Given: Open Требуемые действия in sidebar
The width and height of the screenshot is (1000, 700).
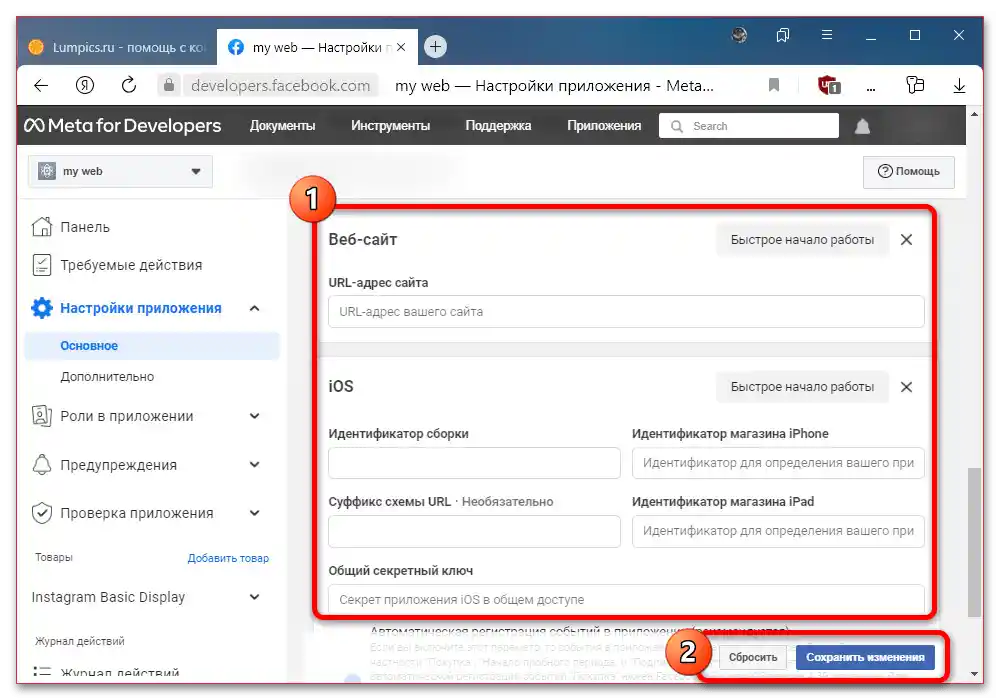Looking at the screenshot, I should click(x=131, y=265).
